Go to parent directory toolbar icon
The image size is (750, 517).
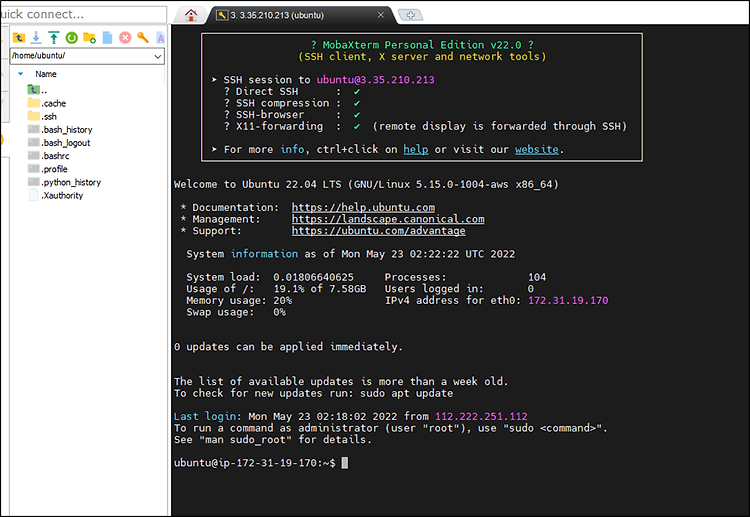(19, 37)
